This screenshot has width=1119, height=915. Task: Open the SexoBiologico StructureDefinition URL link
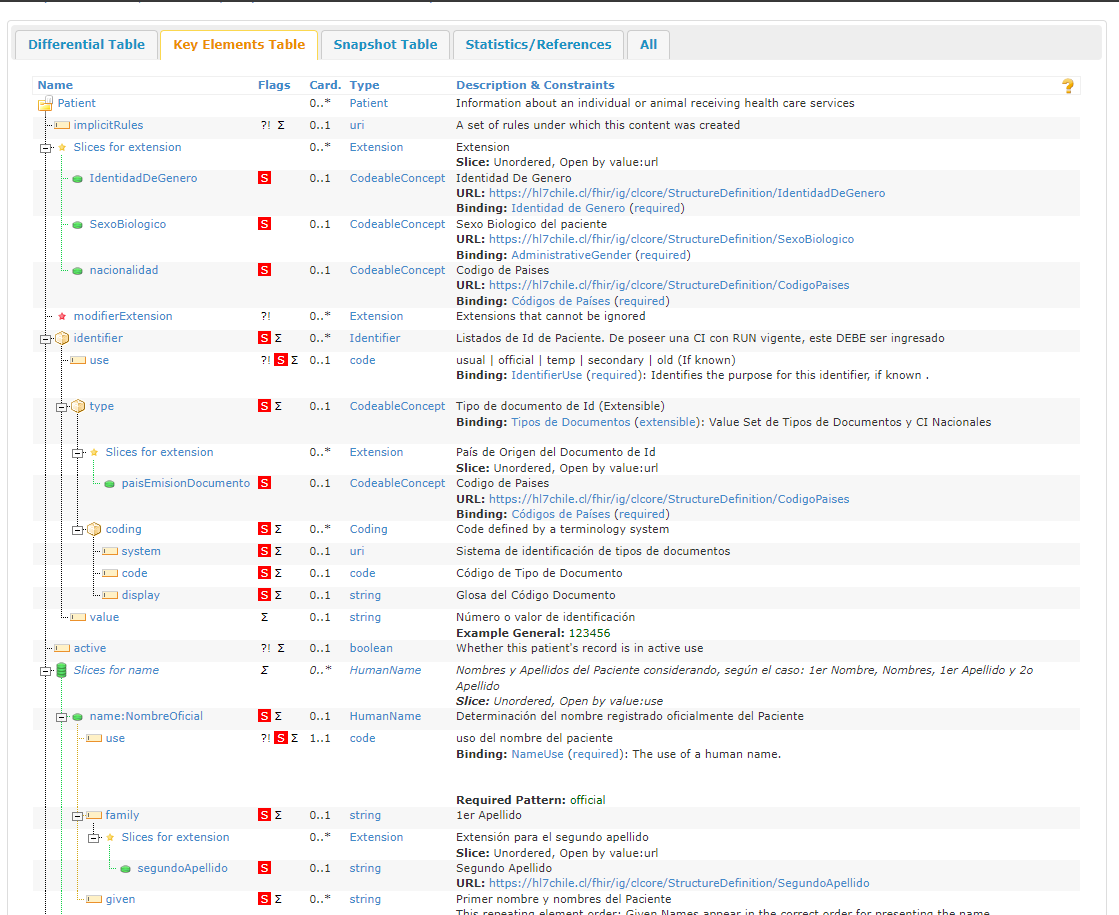[x=671, y=240]
